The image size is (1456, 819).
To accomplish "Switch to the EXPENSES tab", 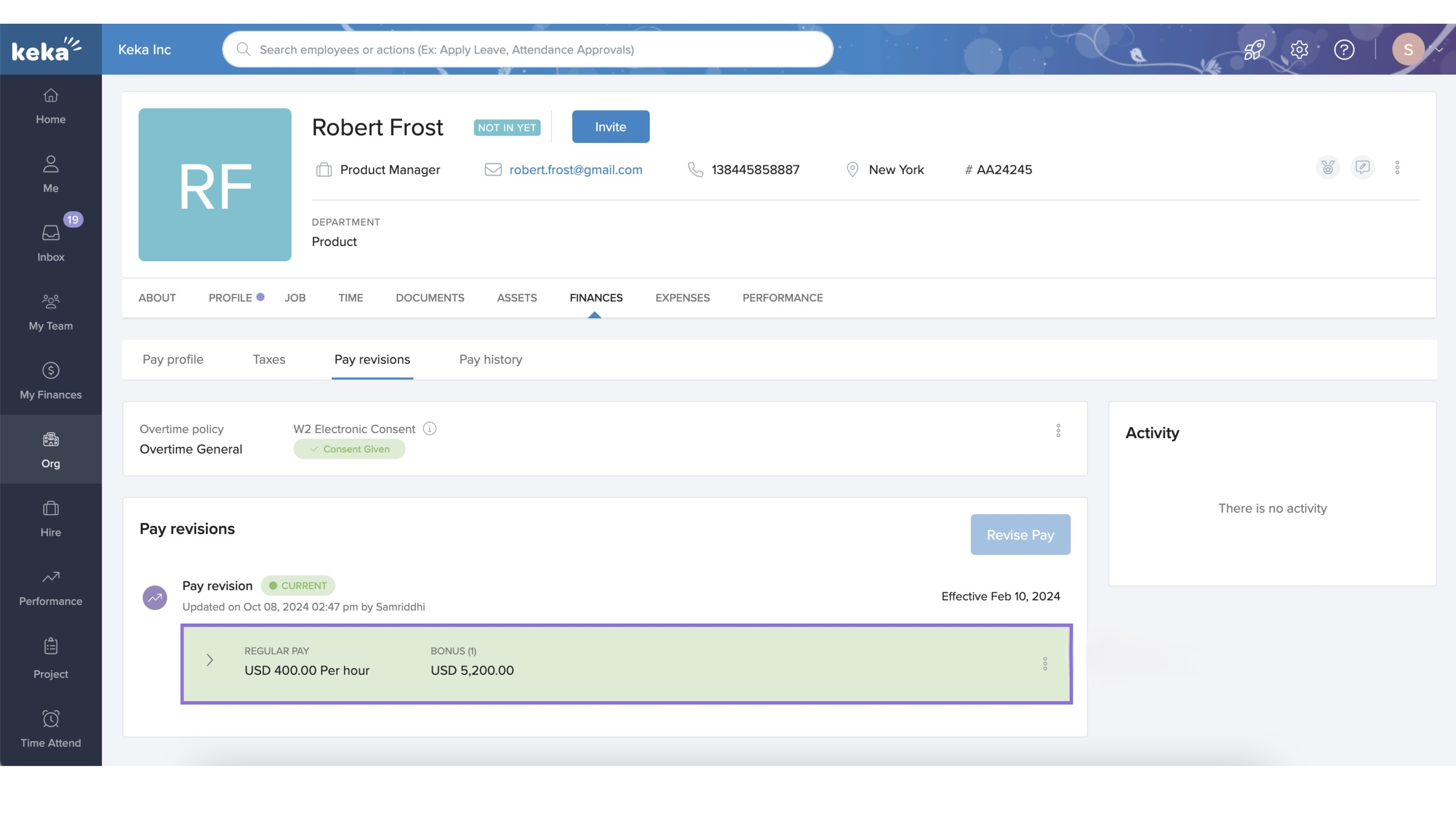I will [682, 298].
